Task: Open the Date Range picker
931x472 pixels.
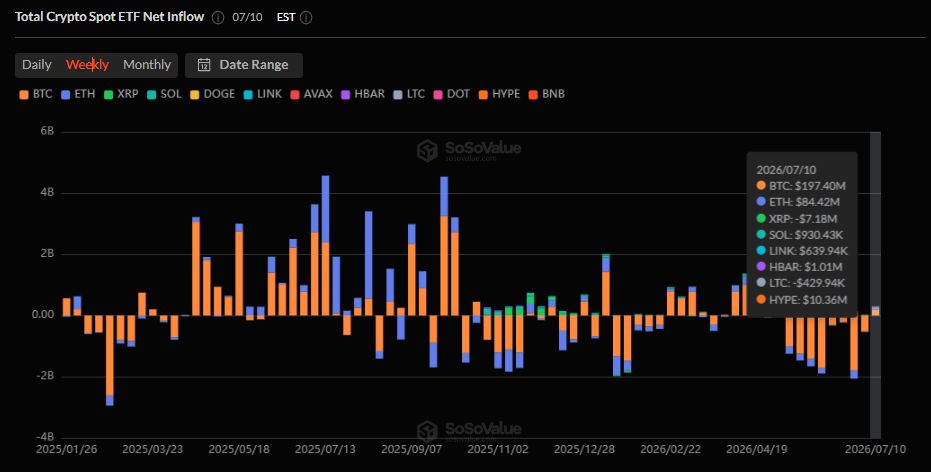Action: click(x=243, y=65)
